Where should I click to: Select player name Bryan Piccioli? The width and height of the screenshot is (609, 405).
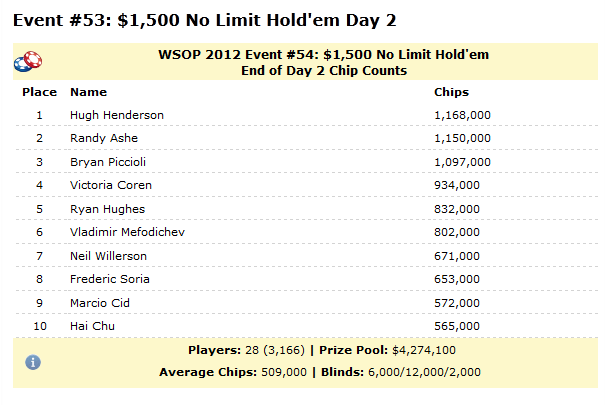(108, 162)
